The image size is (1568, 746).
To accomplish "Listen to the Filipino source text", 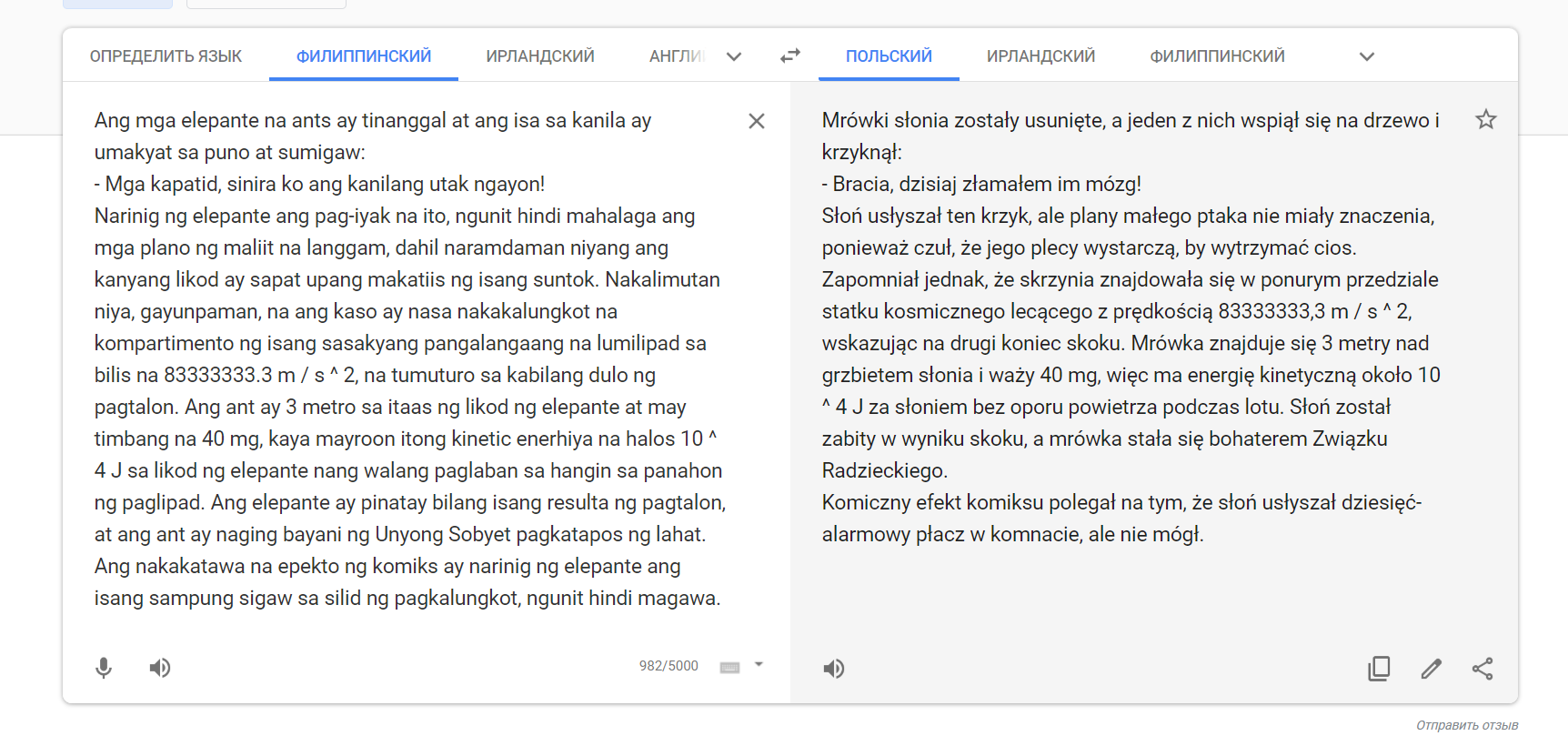I will [160, 668].
